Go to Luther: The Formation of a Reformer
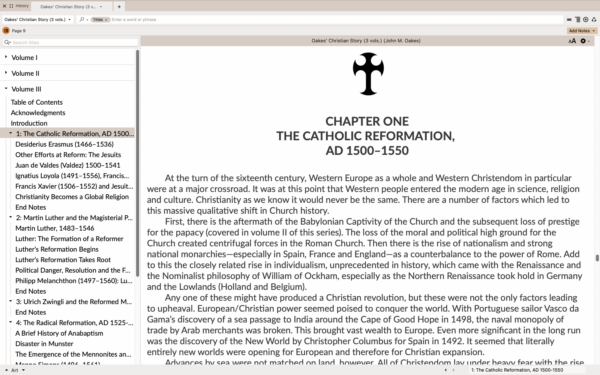 pos(69,239)
